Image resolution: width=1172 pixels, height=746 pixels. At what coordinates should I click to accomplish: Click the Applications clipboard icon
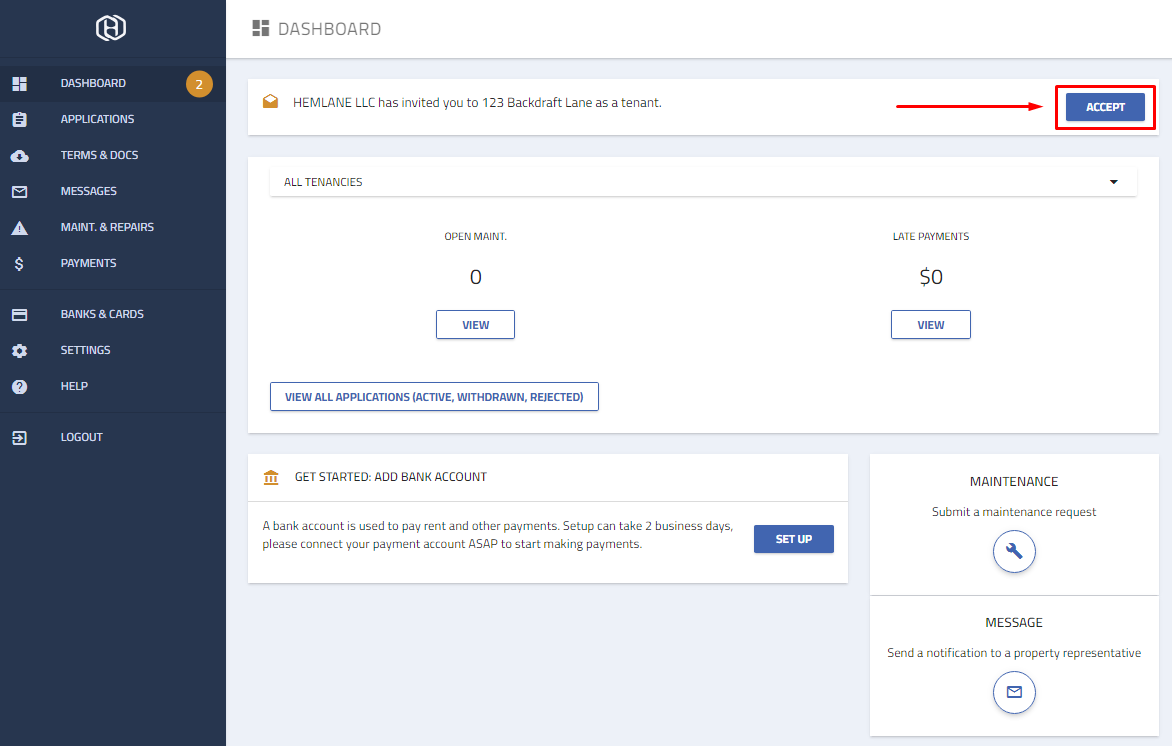tap(19, 120)
